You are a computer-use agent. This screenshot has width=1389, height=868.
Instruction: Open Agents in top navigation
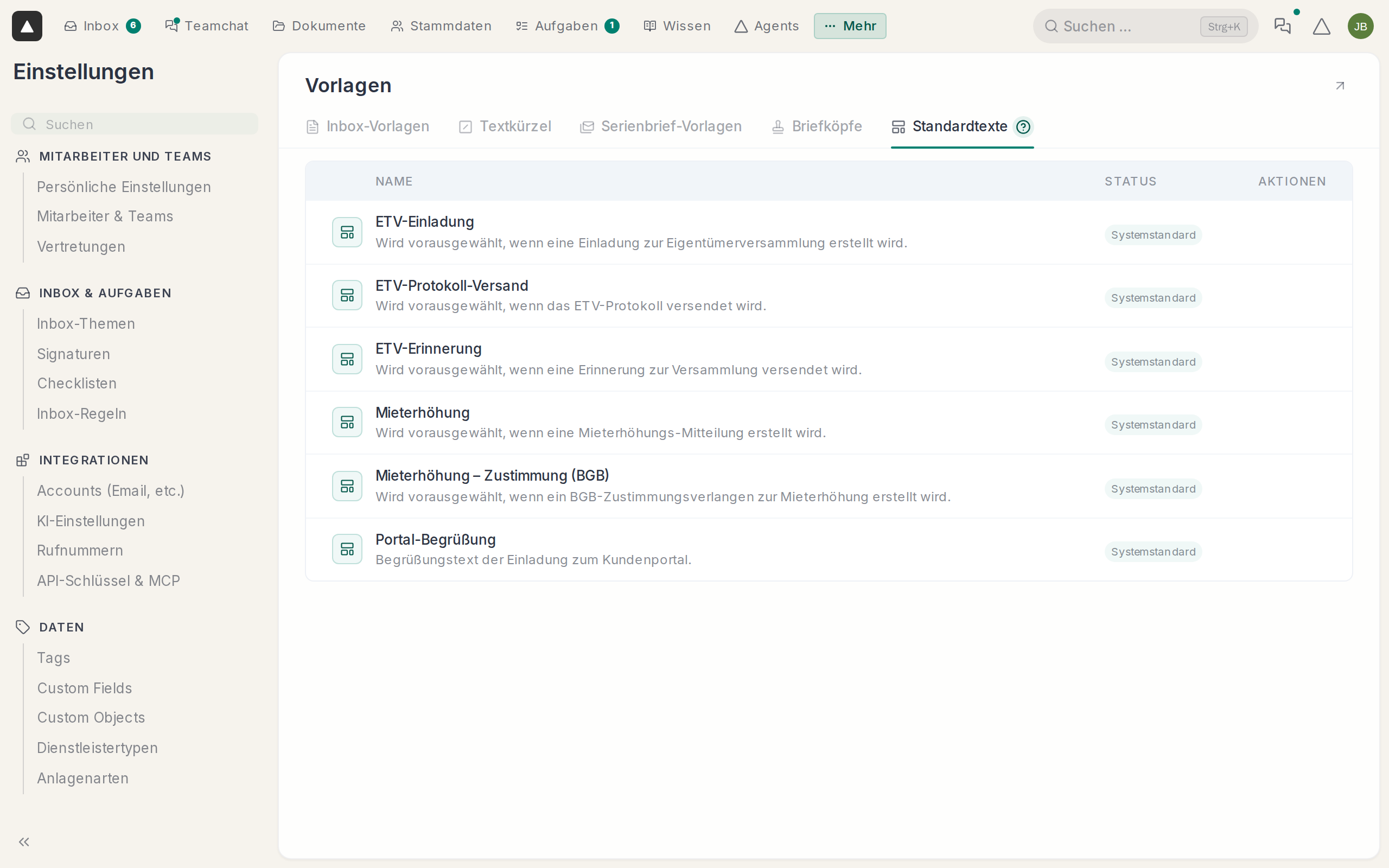click(x=767, y=26)
